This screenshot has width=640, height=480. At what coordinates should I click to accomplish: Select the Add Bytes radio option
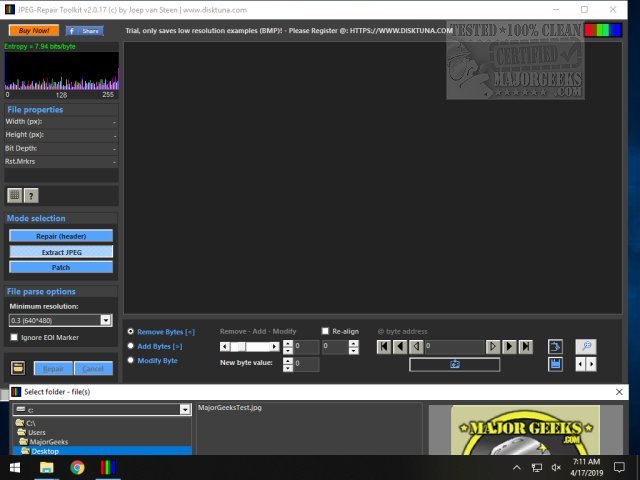click(x=131, y=346)
